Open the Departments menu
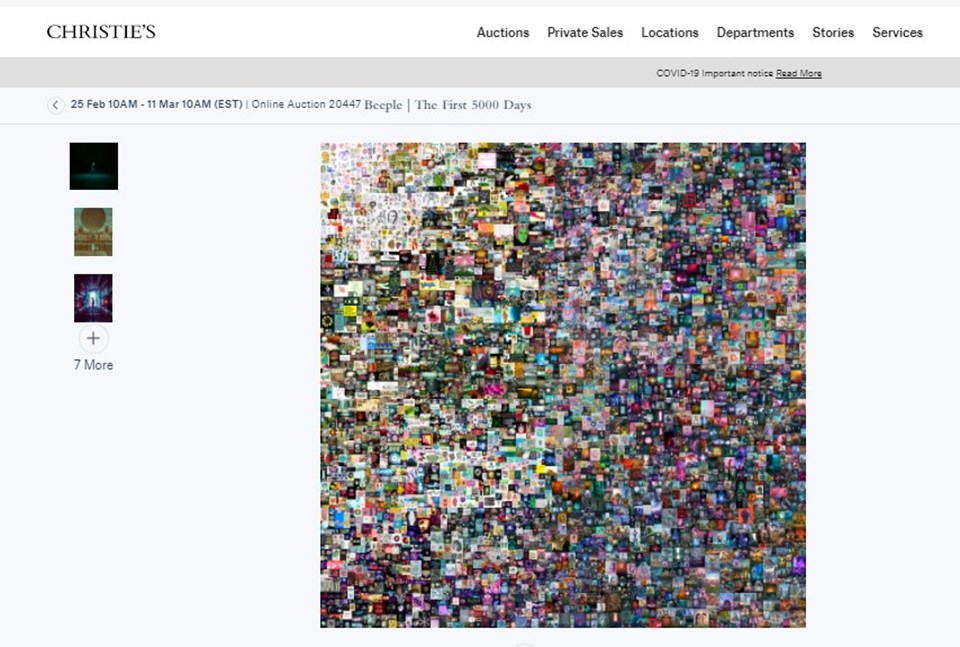Viewport: 960px width, 647px height. pos(755,32)
